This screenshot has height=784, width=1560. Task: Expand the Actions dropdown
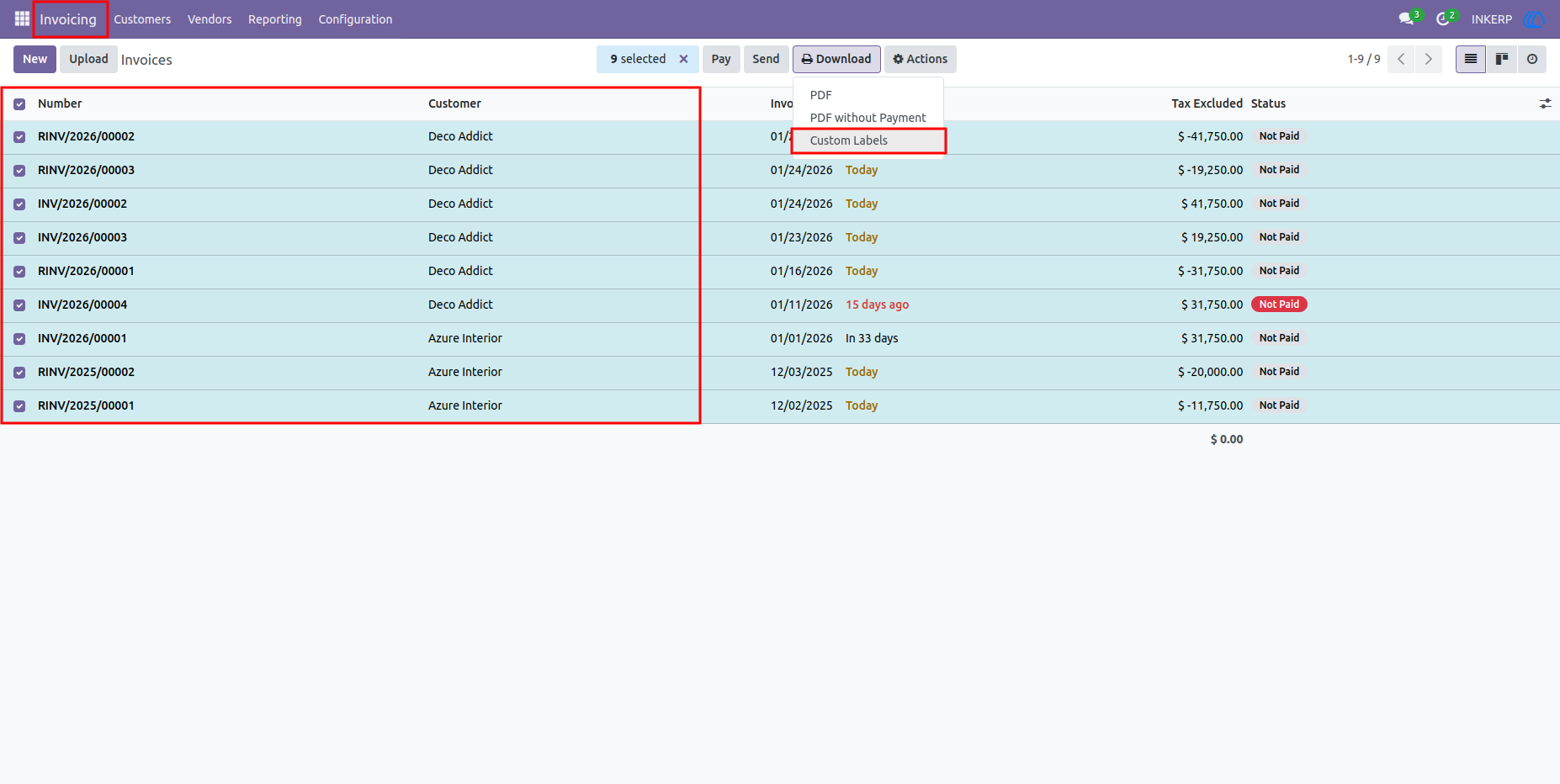921,59
